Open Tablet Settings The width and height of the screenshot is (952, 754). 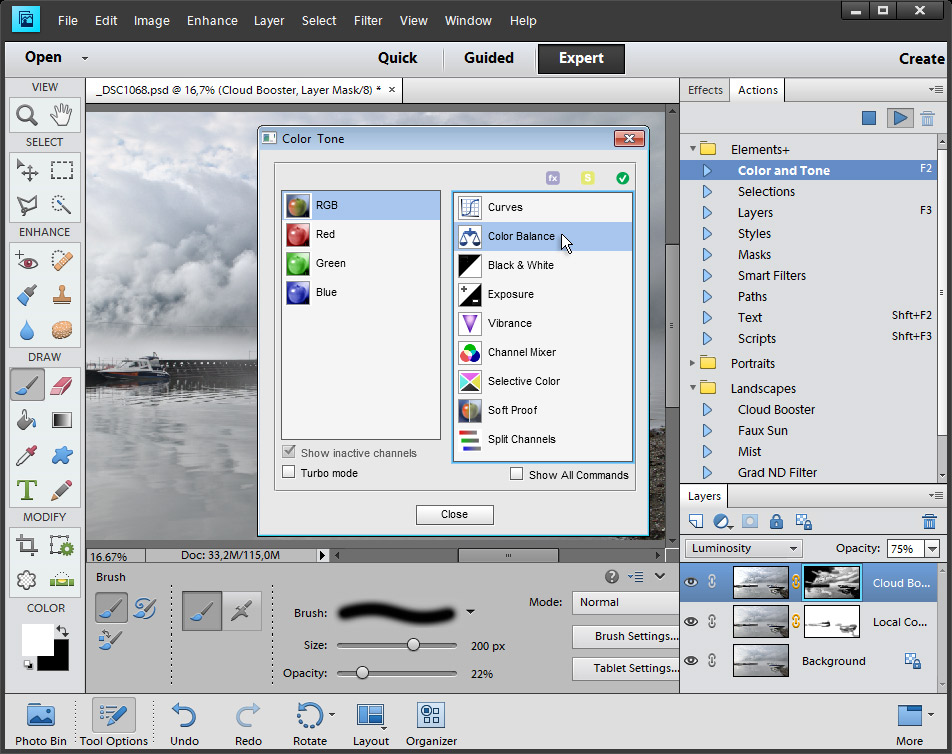coord(626,668)
